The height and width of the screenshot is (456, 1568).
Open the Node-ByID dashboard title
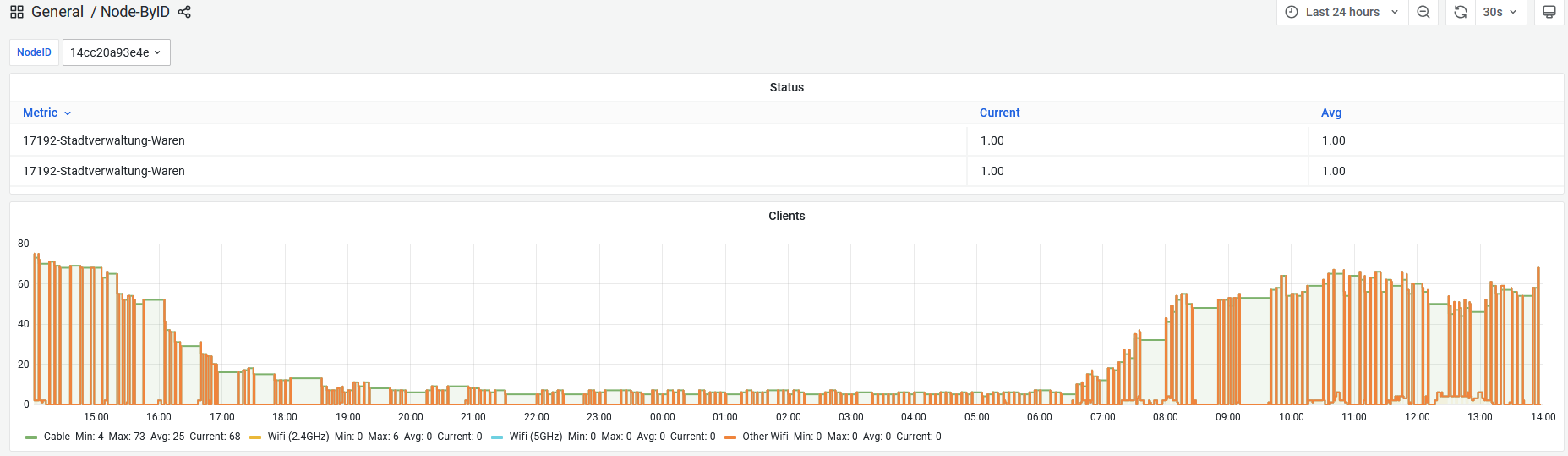pyautogui.click(x=135, y=12)
